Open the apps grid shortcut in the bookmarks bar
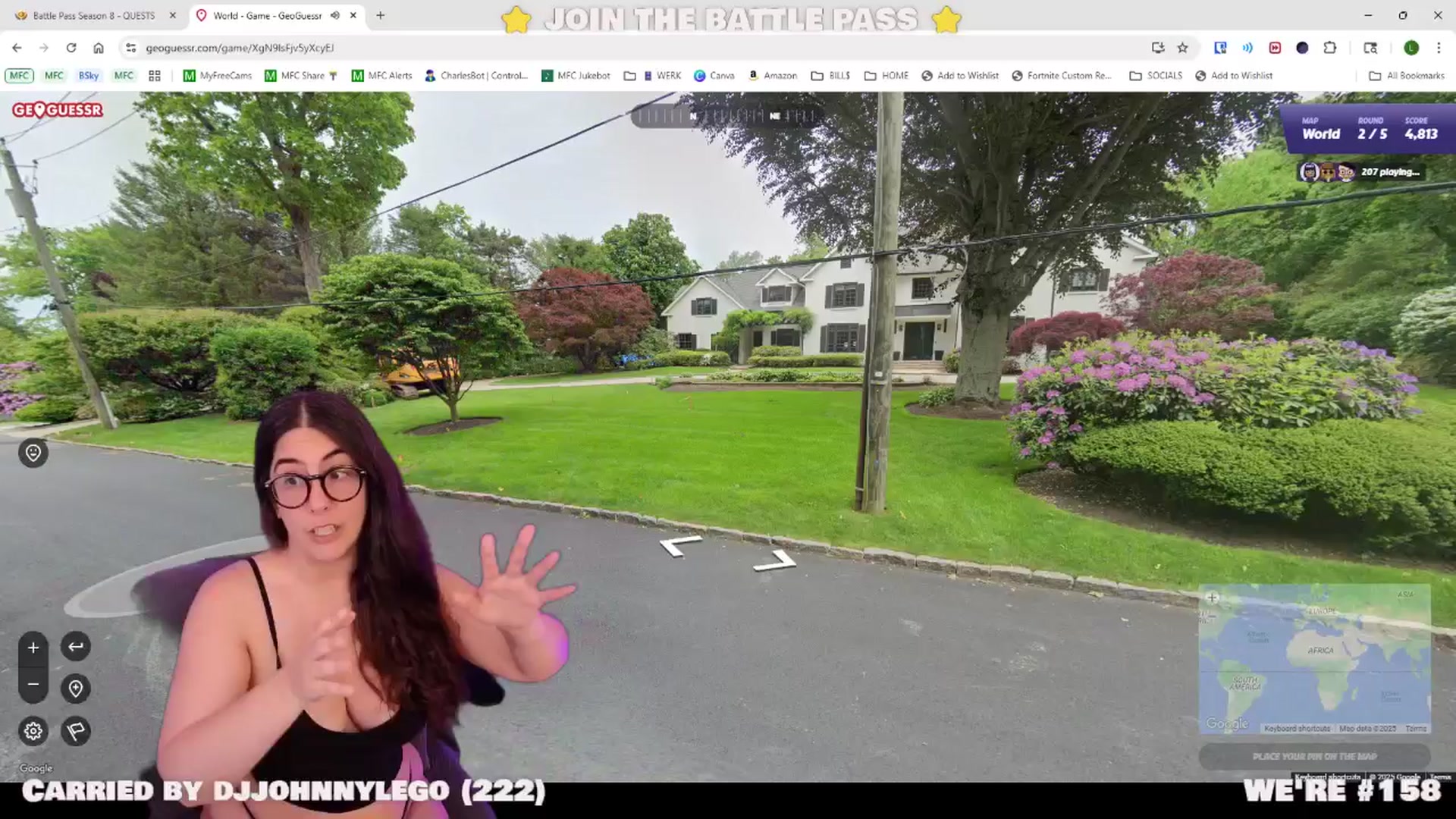 point(155,76)
